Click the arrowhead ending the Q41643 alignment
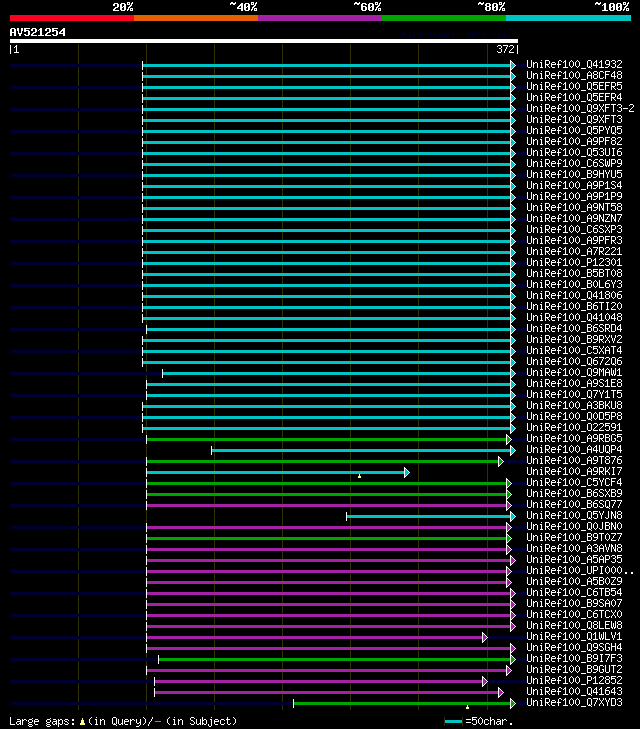The width and height of the screenshot is (640, 729). pos(501,693)
